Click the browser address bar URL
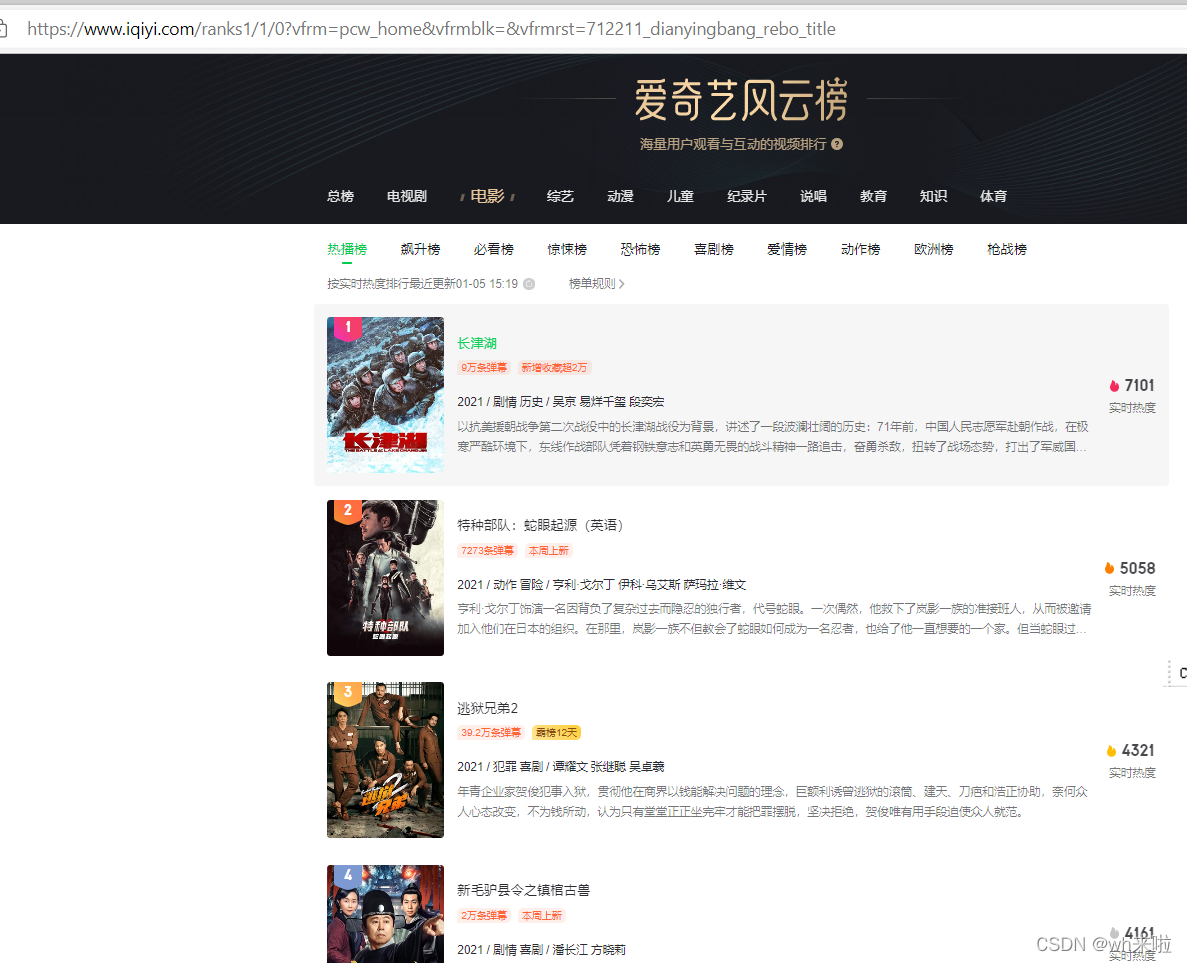Viewport: 1187px width, 963px height. point(431,29)
